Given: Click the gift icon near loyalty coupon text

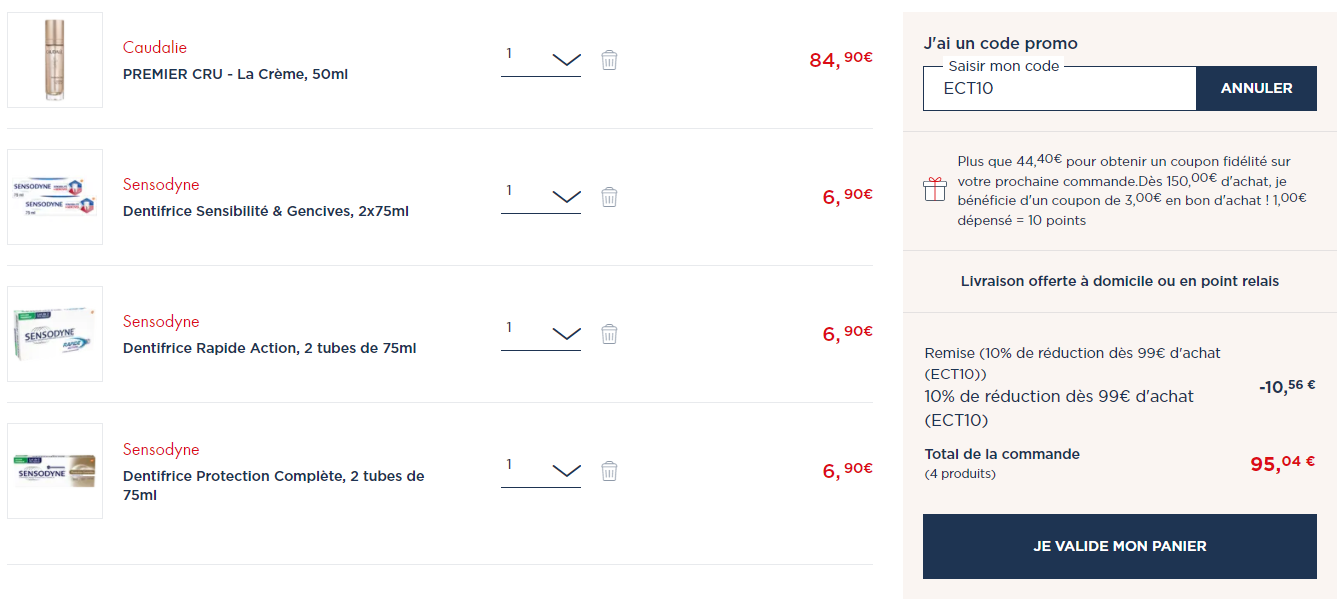Looking at the screenshot, I should point(934,190).
